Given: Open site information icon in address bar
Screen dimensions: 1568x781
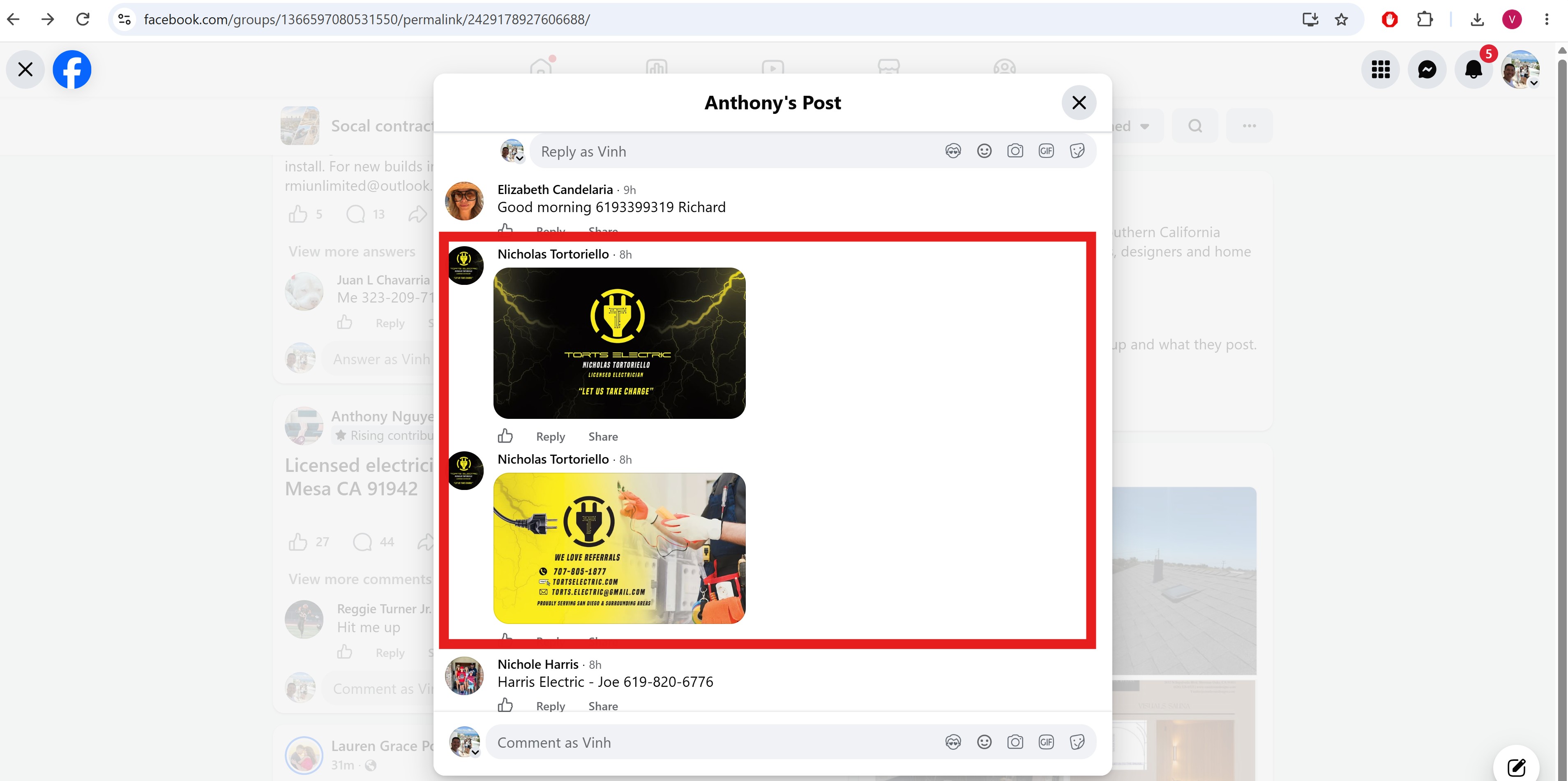Looking at the screenshot, I should 125,19.
